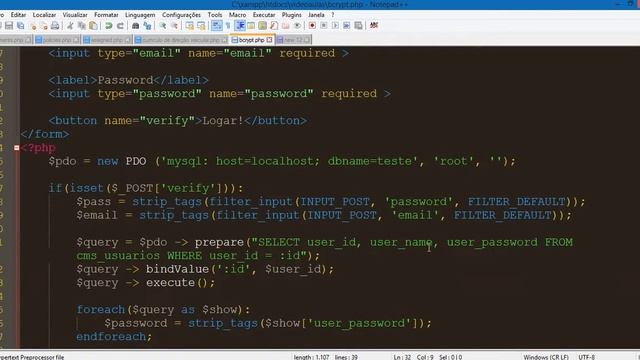Open the Plugins menu
The image size is (640, 360).
tap(291, 15)
